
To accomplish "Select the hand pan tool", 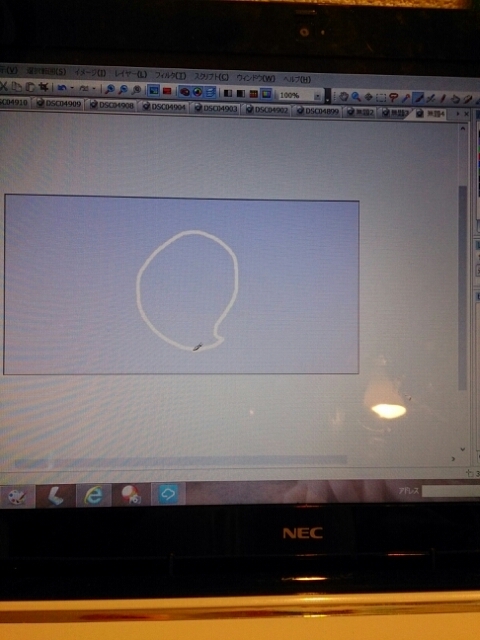I will 344,96.
